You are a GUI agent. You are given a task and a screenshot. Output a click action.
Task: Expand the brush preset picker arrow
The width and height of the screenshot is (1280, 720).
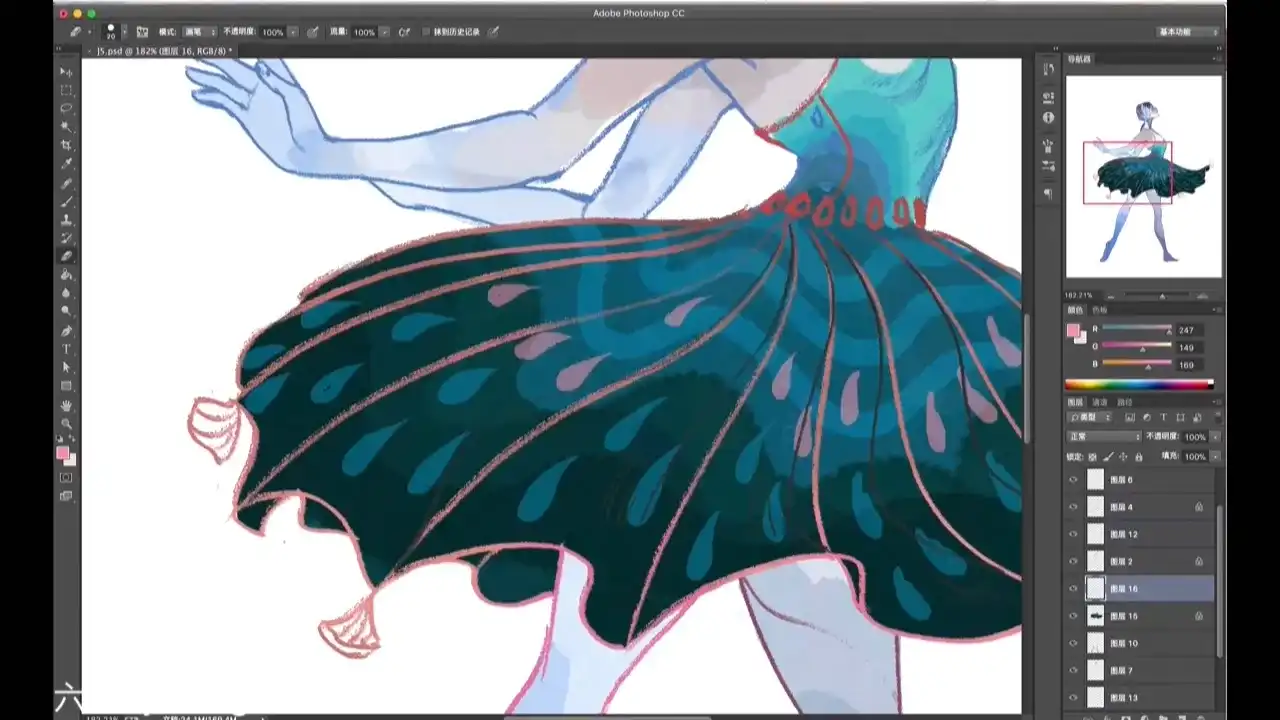(x=124, y=32)
